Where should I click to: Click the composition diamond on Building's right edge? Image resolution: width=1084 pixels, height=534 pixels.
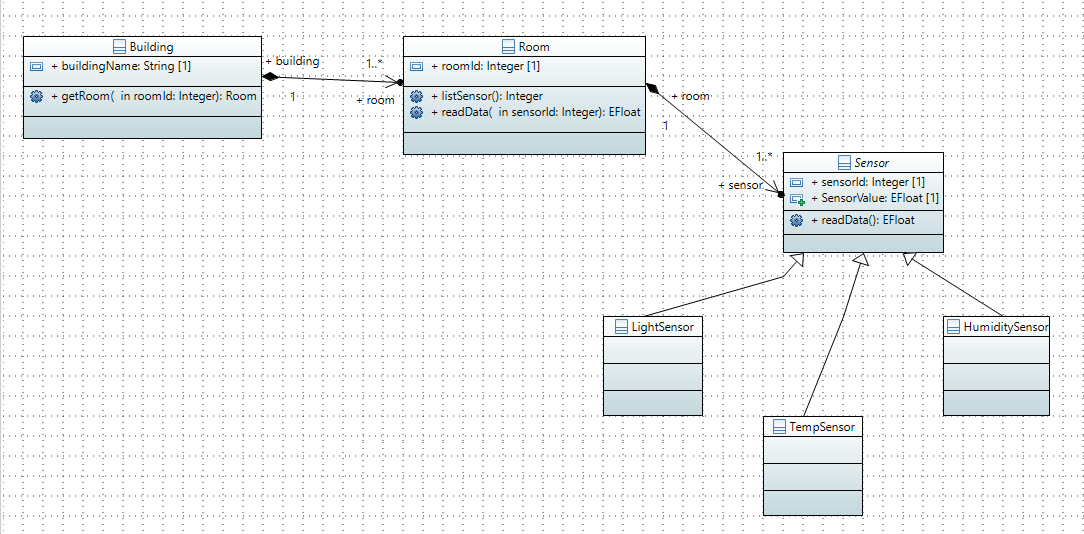point(269,76)
